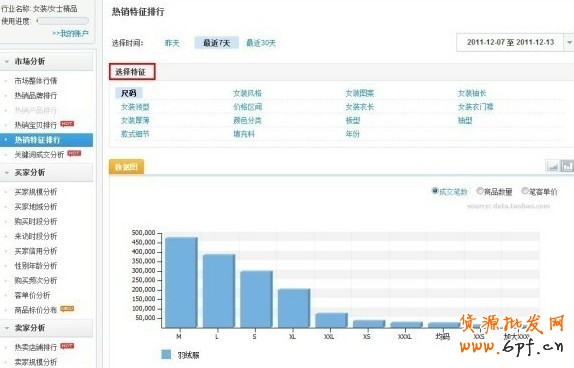Click the 使用进度 progress bar
Screen dimensions: 574x368
pos(63,21)
